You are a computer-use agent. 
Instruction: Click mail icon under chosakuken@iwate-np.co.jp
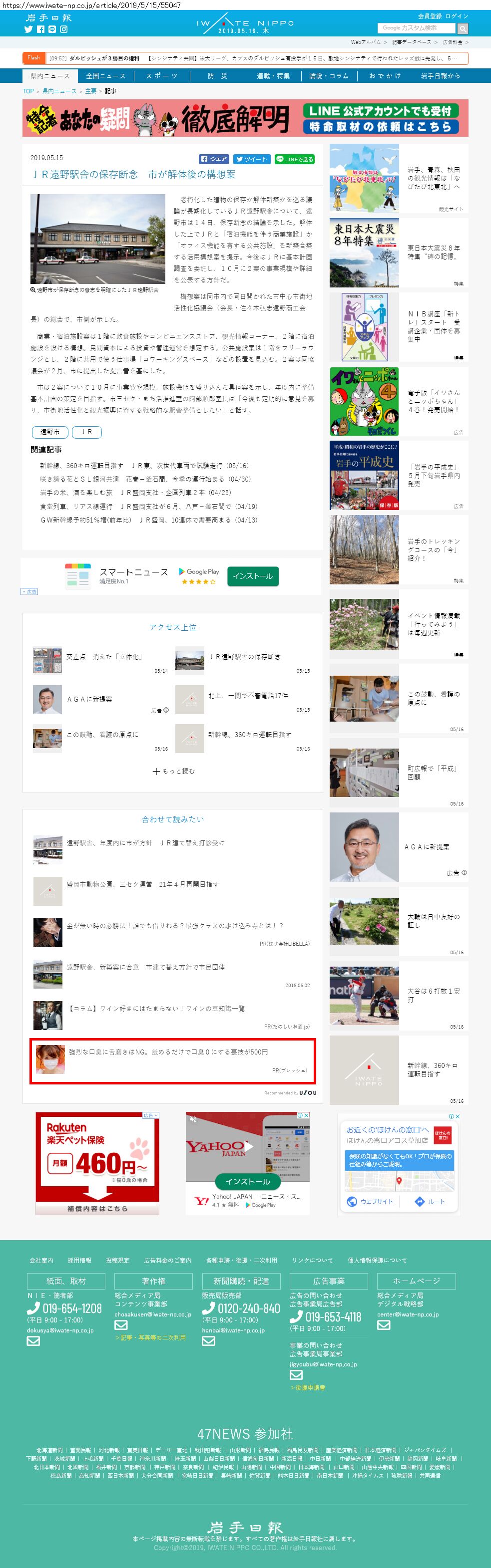[121, 1325]
